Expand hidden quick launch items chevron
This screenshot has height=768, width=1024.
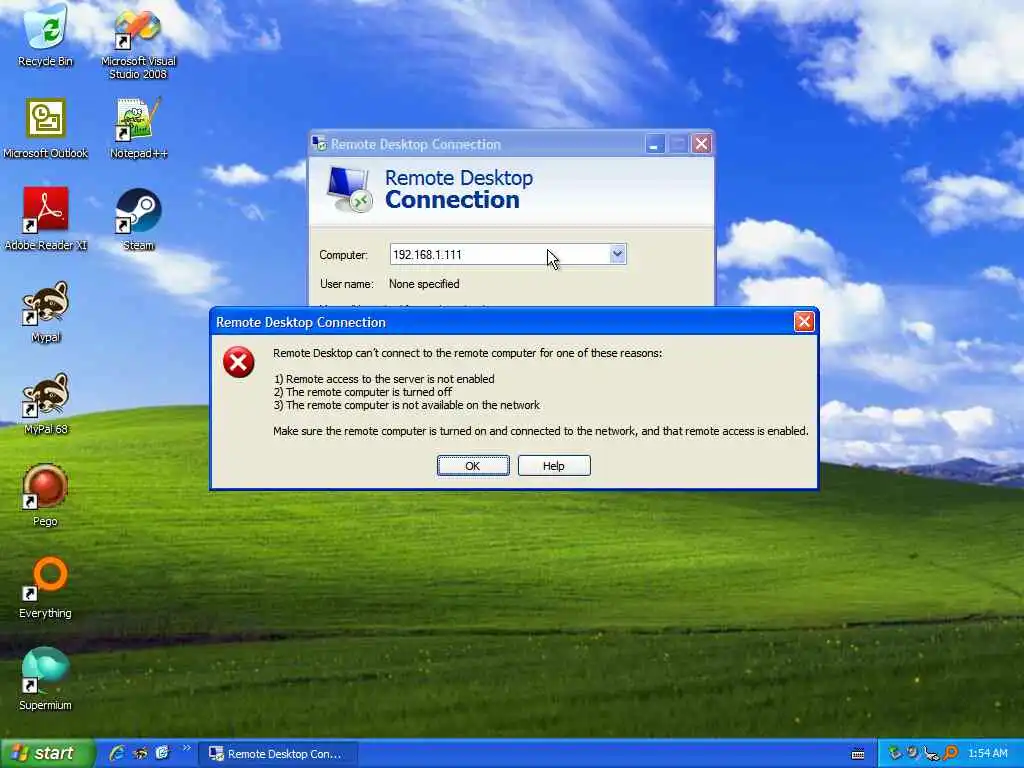coord(186,748)
